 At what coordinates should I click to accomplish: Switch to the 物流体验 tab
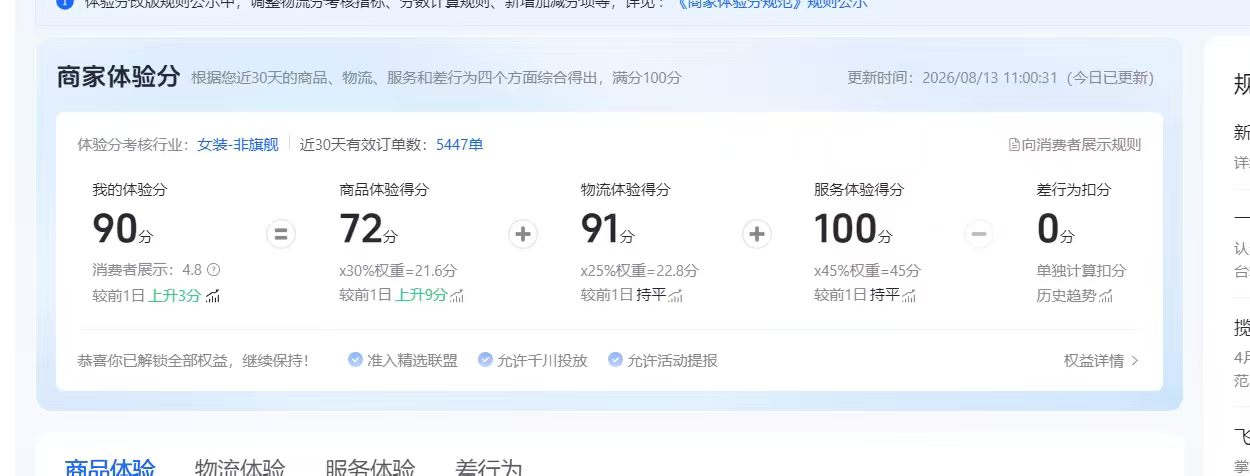coord(240,468)
